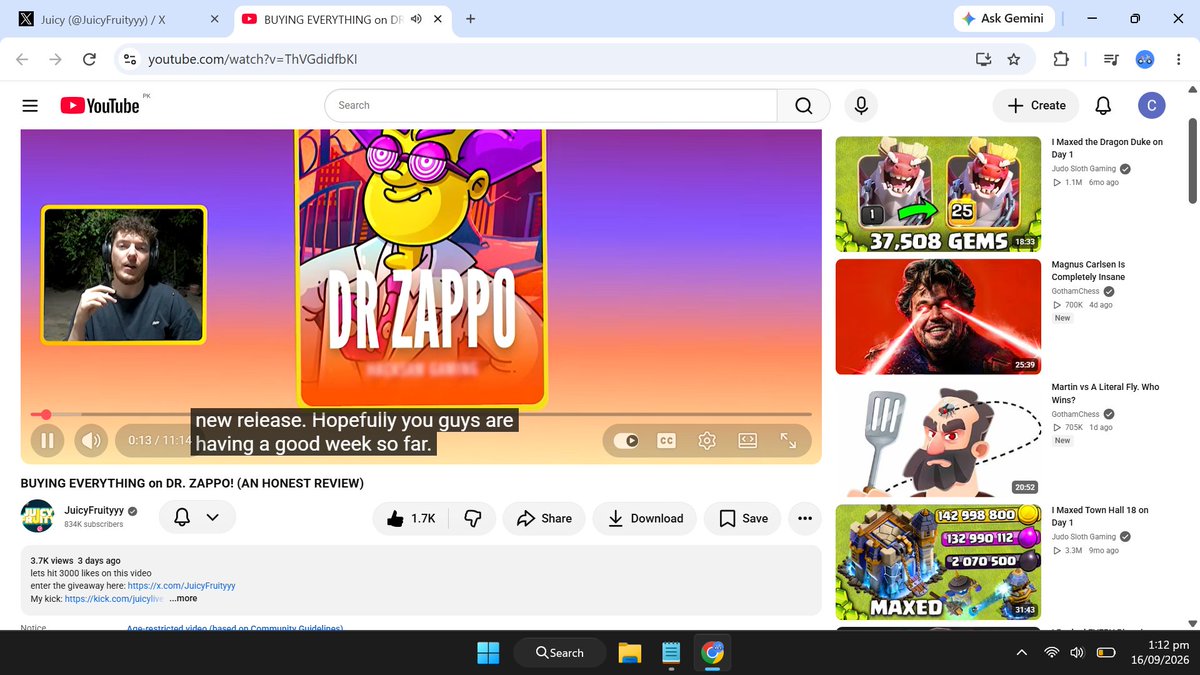Open Chrome extensions puzzle icon
Image resolution: width=1200 pixels, height=675 pixels.
coord(1061,60)
